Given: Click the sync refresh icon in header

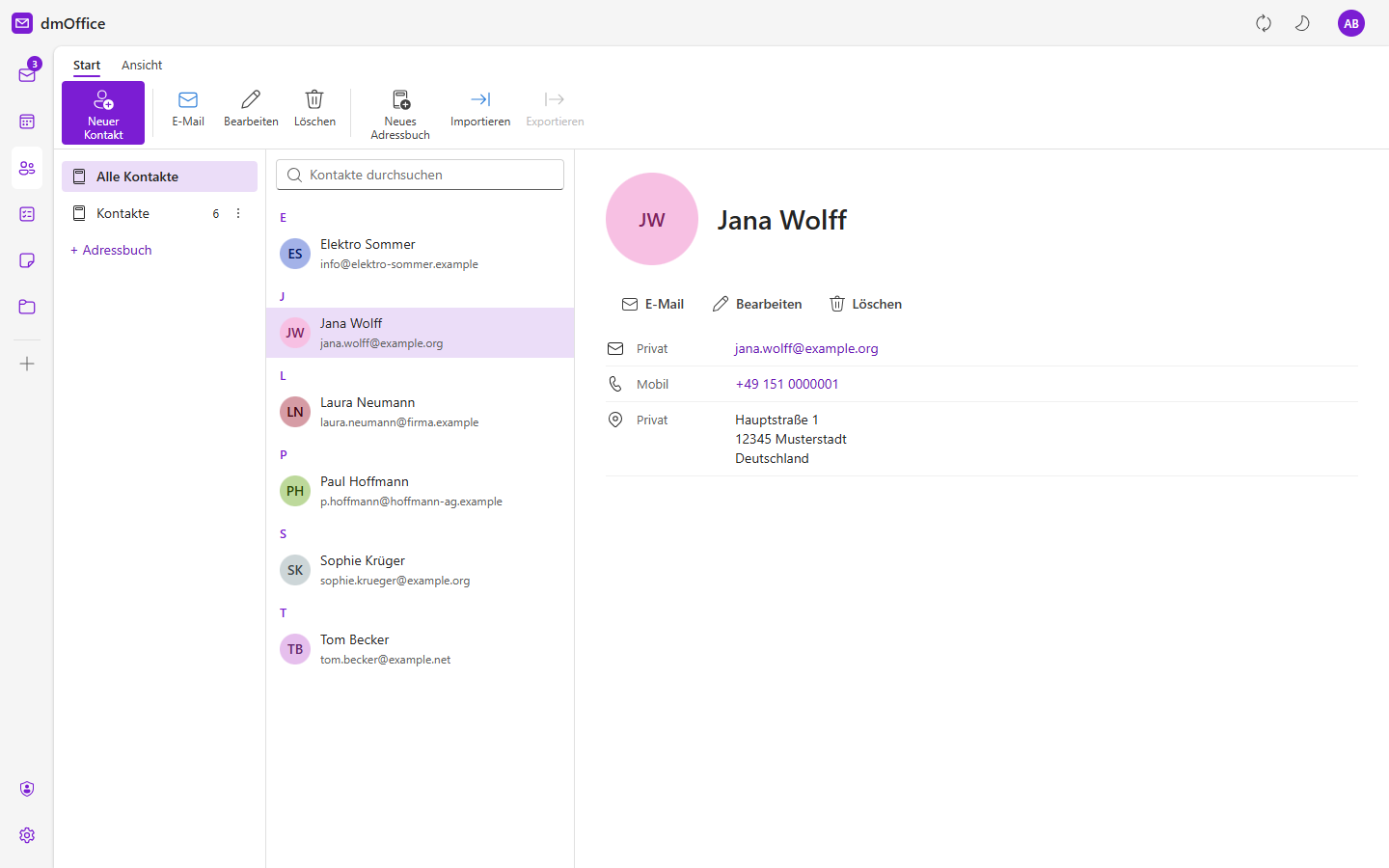Looking at the screenshot, I should [1264, 23].
